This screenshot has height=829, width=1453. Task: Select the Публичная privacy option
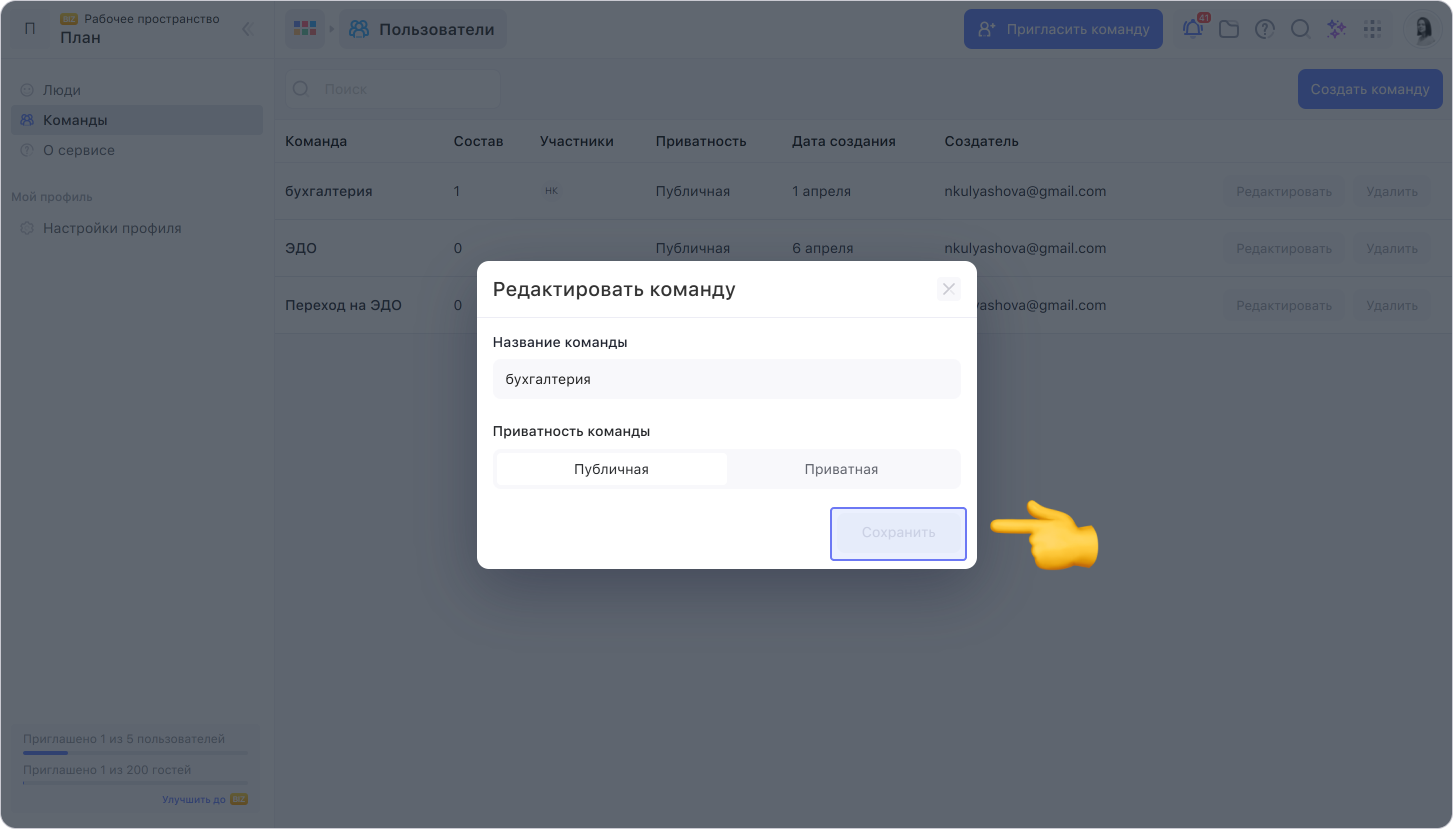pos(611,469)
